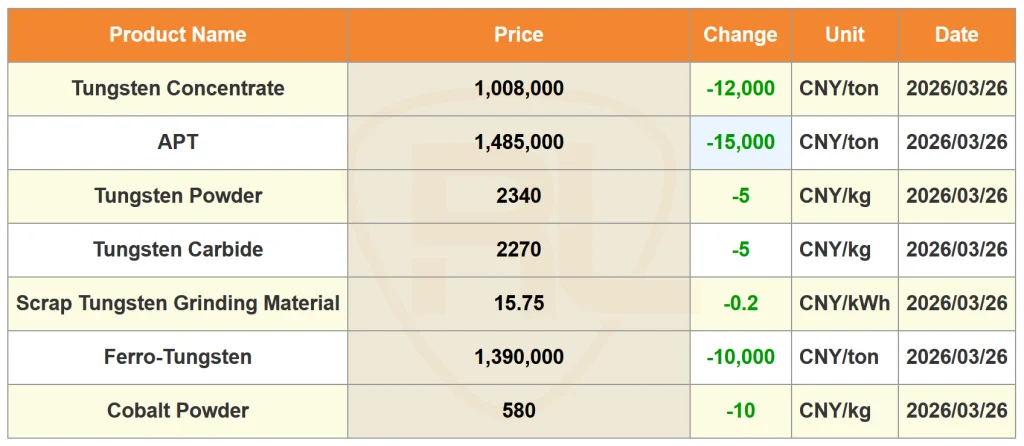This screenshot has height=446, width=1024.
Task: Click the Price column header
Action: pyautogui.click(x=519, y=35)
